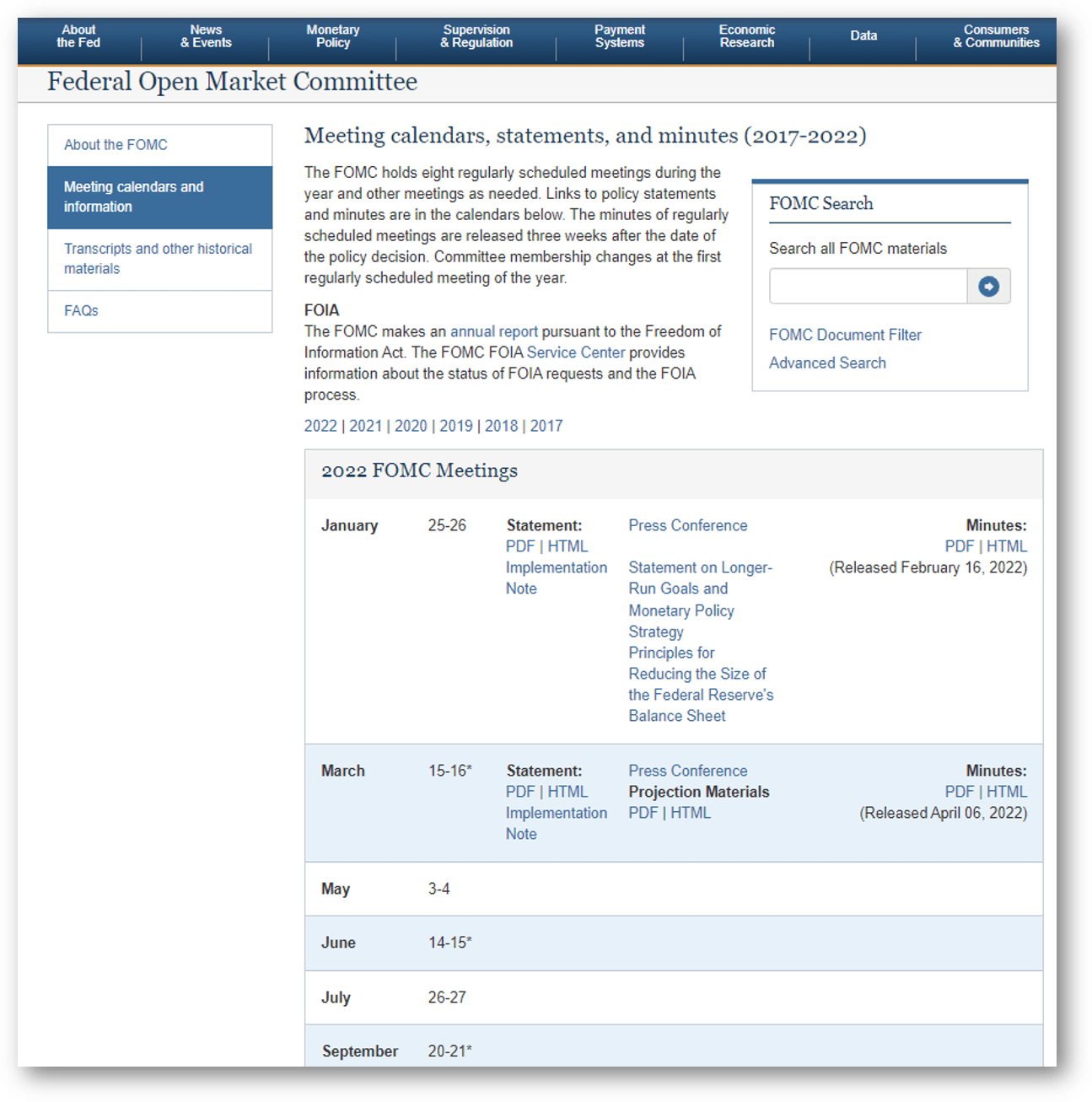Open the Advanced Search link
Screen dimensions: 1092x1102
click(827, 363)
